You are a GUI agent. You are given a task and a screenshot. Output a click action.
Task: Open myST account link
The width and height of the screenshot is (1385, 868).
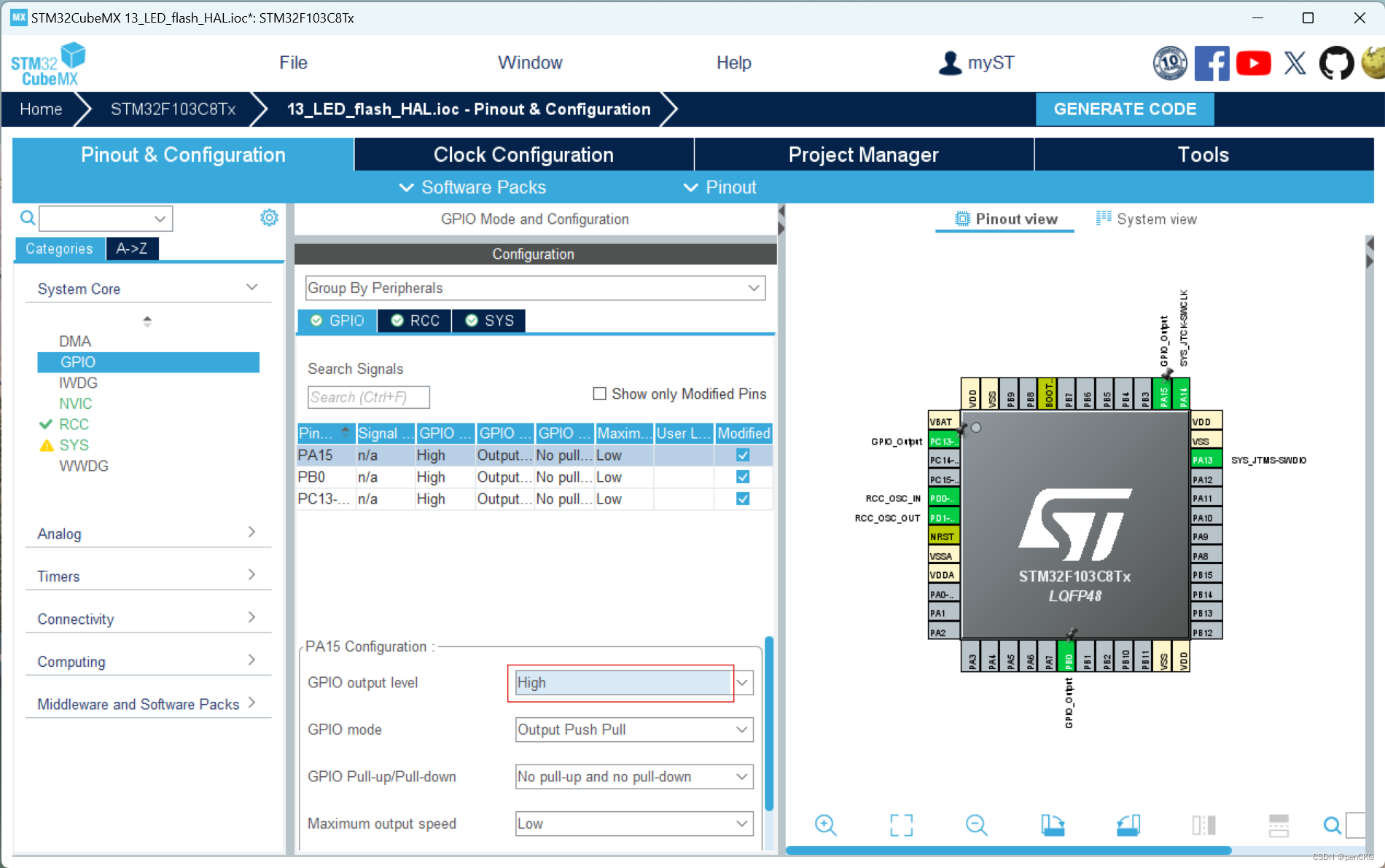tap(976, 63)
